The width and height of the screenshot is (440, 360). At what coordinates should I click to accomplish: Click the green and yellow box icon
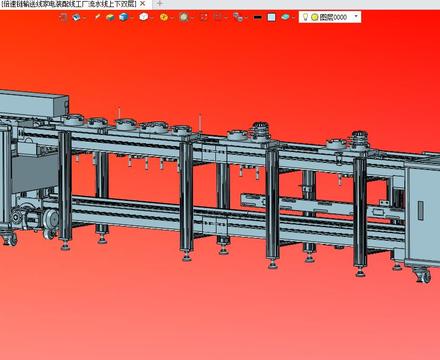pos(110,17)
